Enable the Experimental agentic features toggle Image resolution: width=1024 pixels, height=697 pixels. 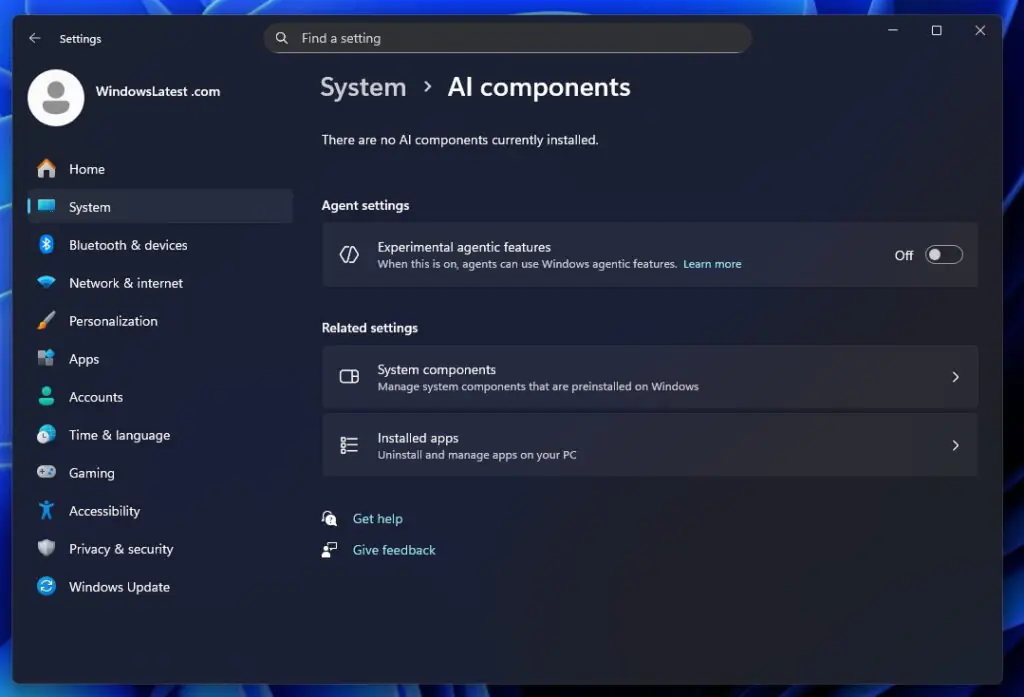(943, 255)
